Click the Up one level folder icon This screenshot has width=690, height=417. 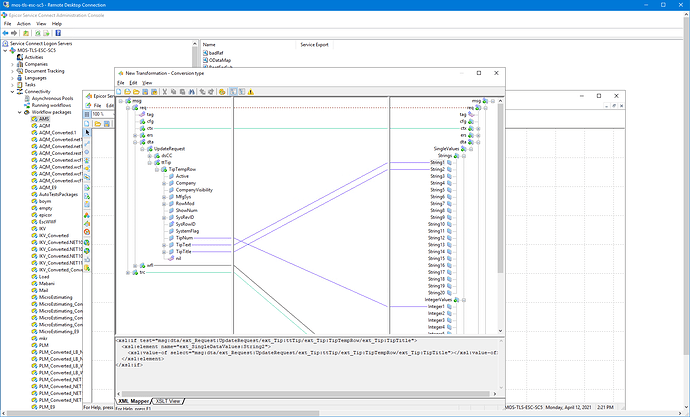click(x=26, y=33)
